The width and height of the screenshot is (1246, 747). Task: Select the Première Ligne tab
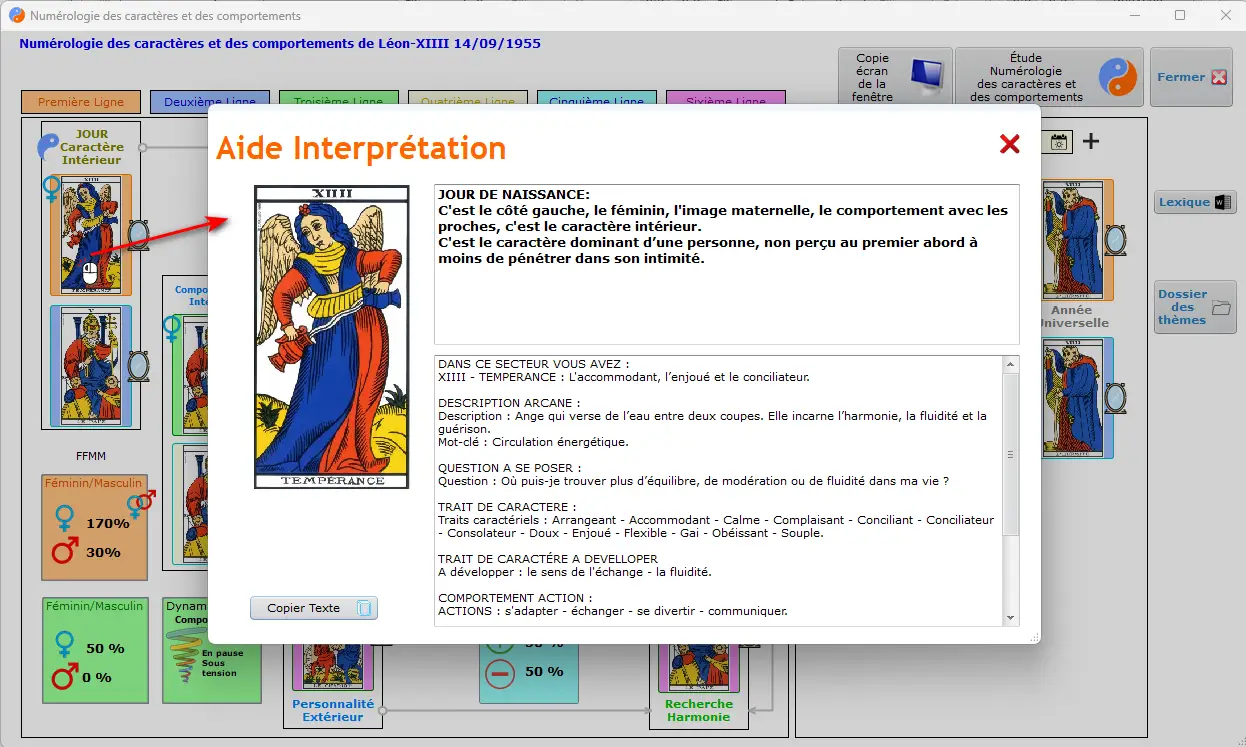point(81,102)
